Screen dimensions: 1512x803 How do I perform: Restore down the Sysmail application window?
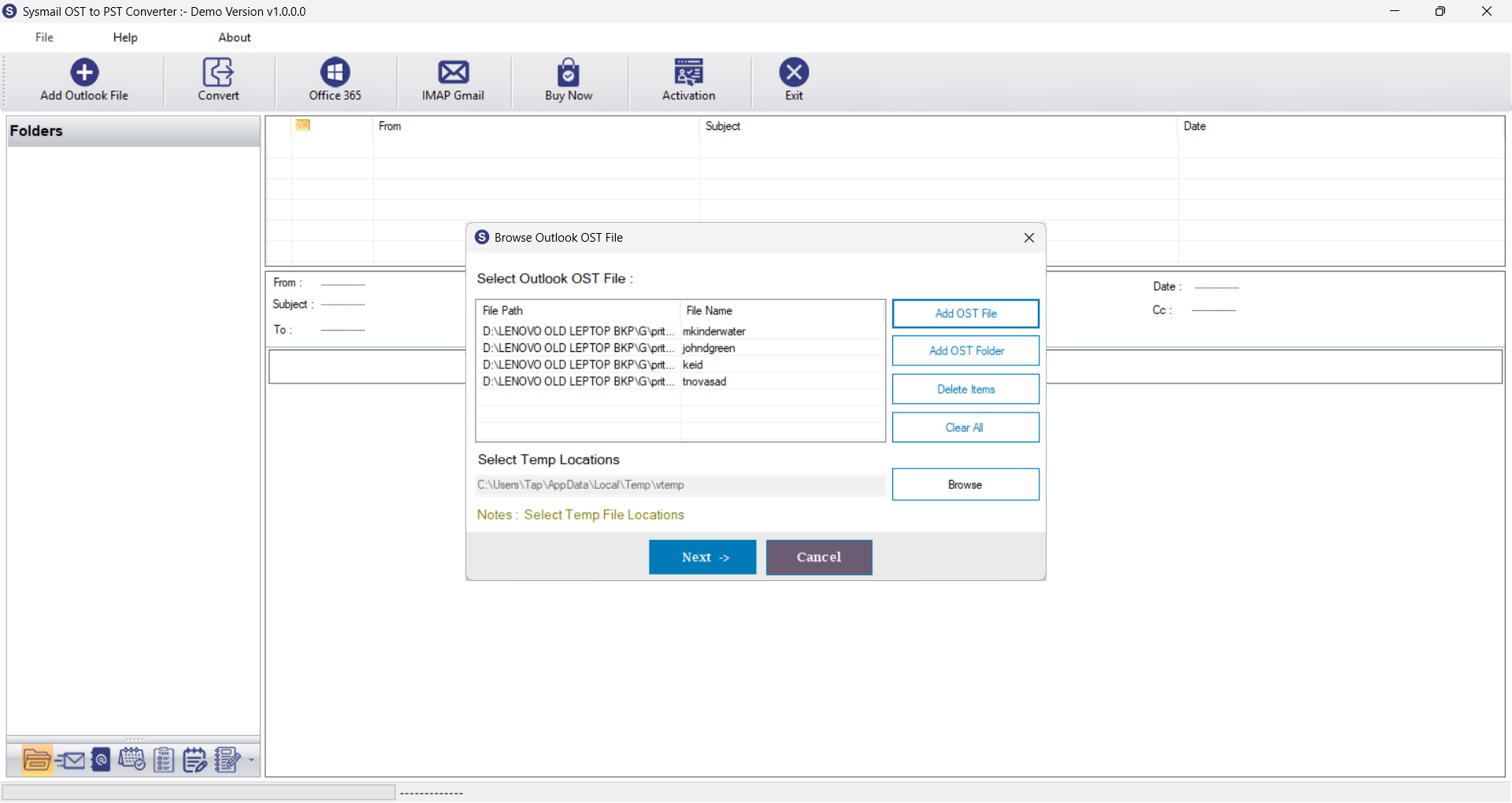click(x=1440, y=11)
